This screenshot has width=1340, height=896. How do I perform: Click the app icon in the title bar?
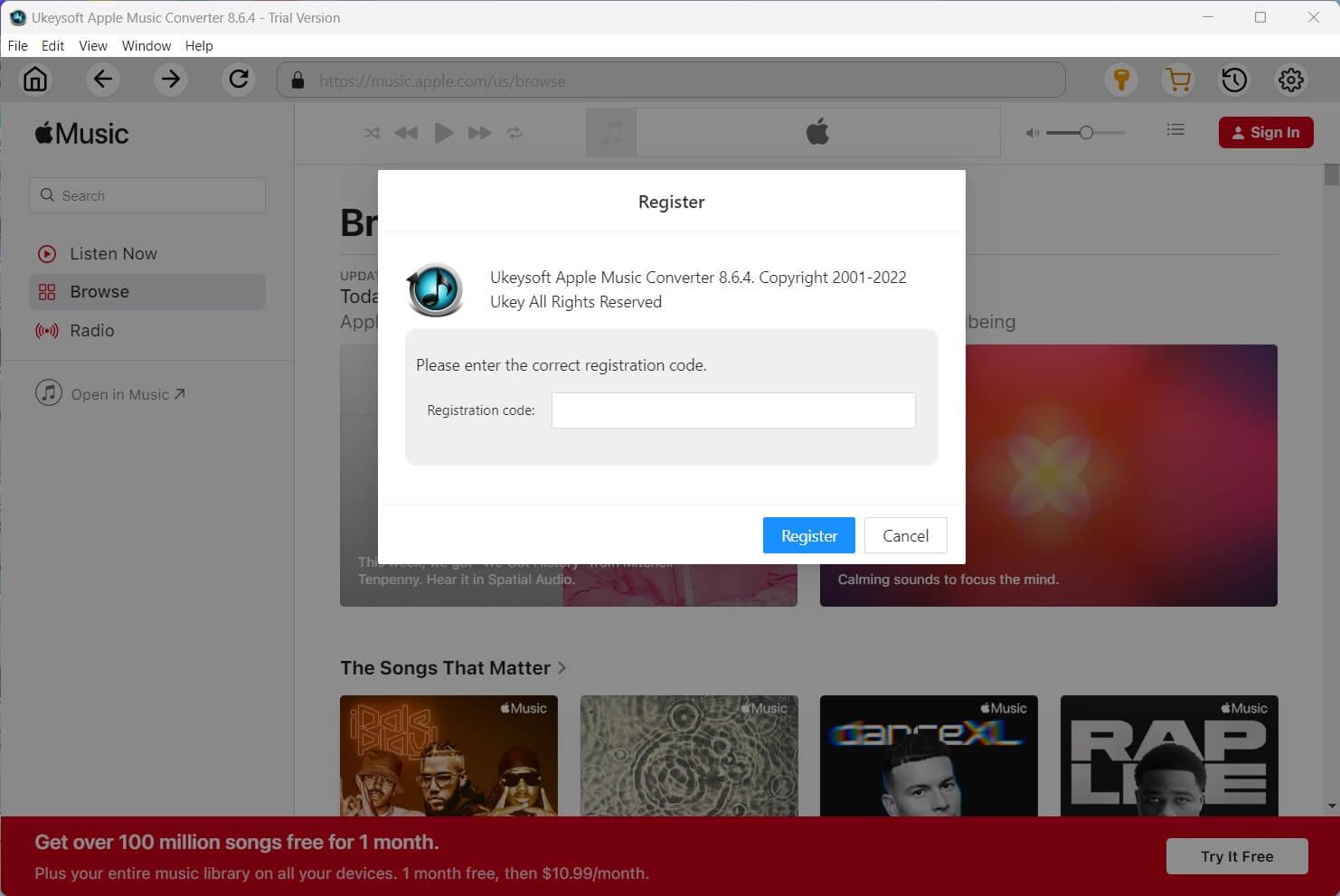17,17
